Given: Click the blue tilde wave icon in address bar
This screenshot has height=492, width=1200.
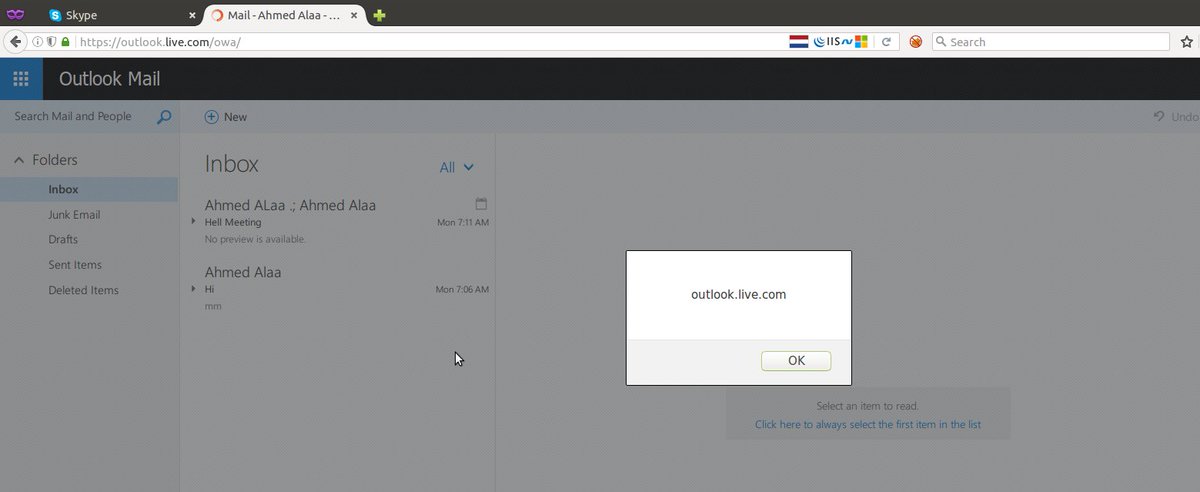Looking at the screenshot, I should click(x=846, y=42).
